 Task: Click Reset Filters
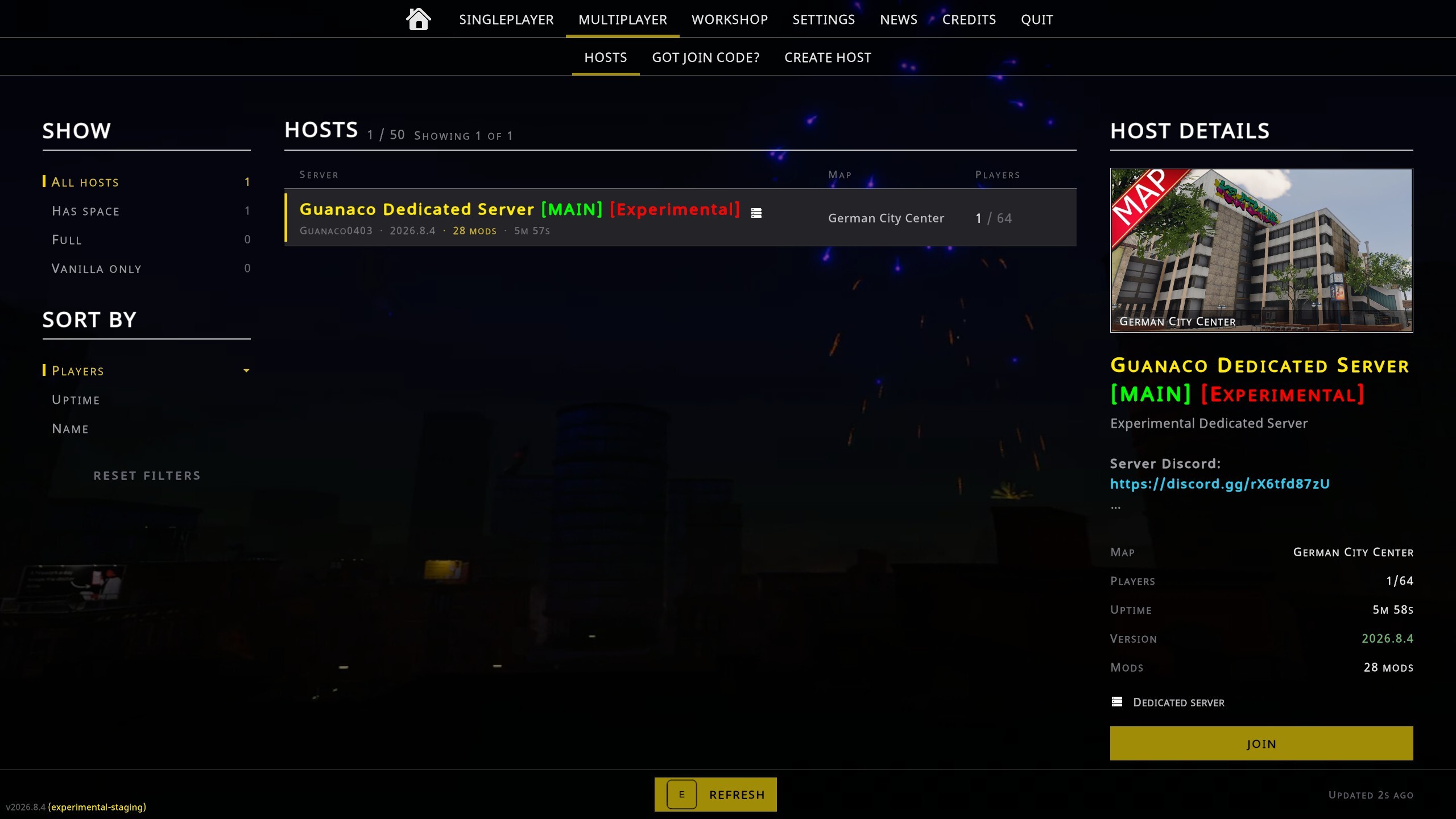(147, 475)
